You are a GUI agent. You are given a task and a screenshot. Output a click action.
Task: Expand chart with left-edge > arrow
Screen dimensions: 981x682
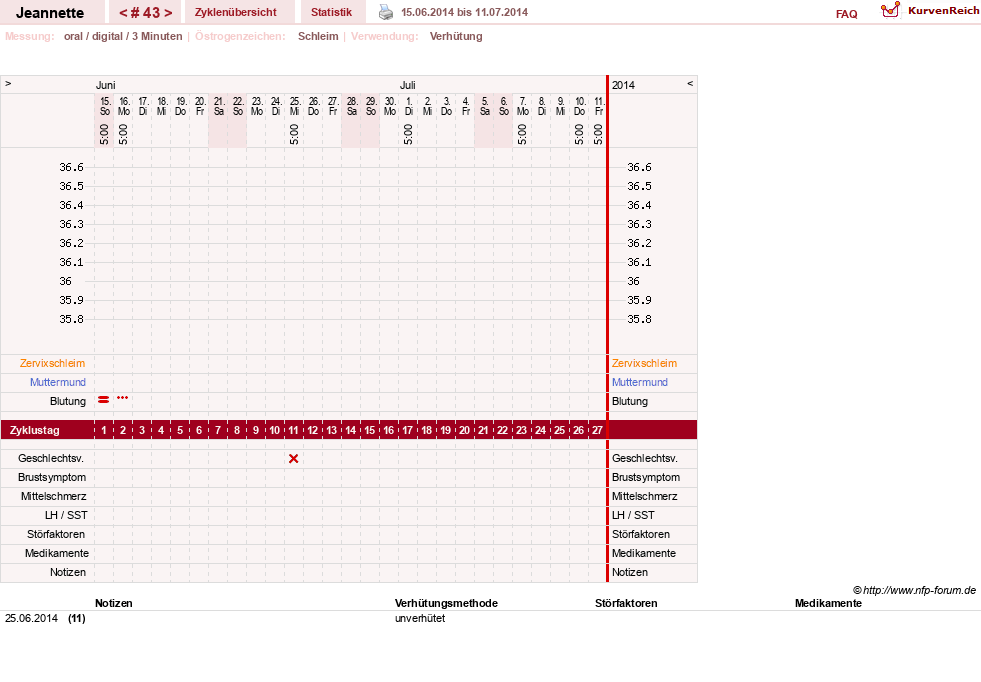coord(8,83)
